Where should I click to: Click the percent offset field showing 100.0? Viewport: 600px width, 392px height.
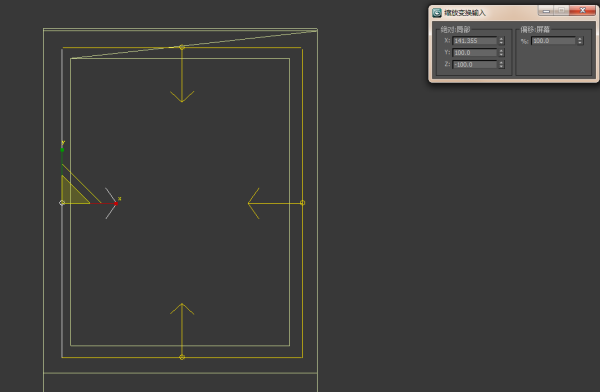coord(553,41)
